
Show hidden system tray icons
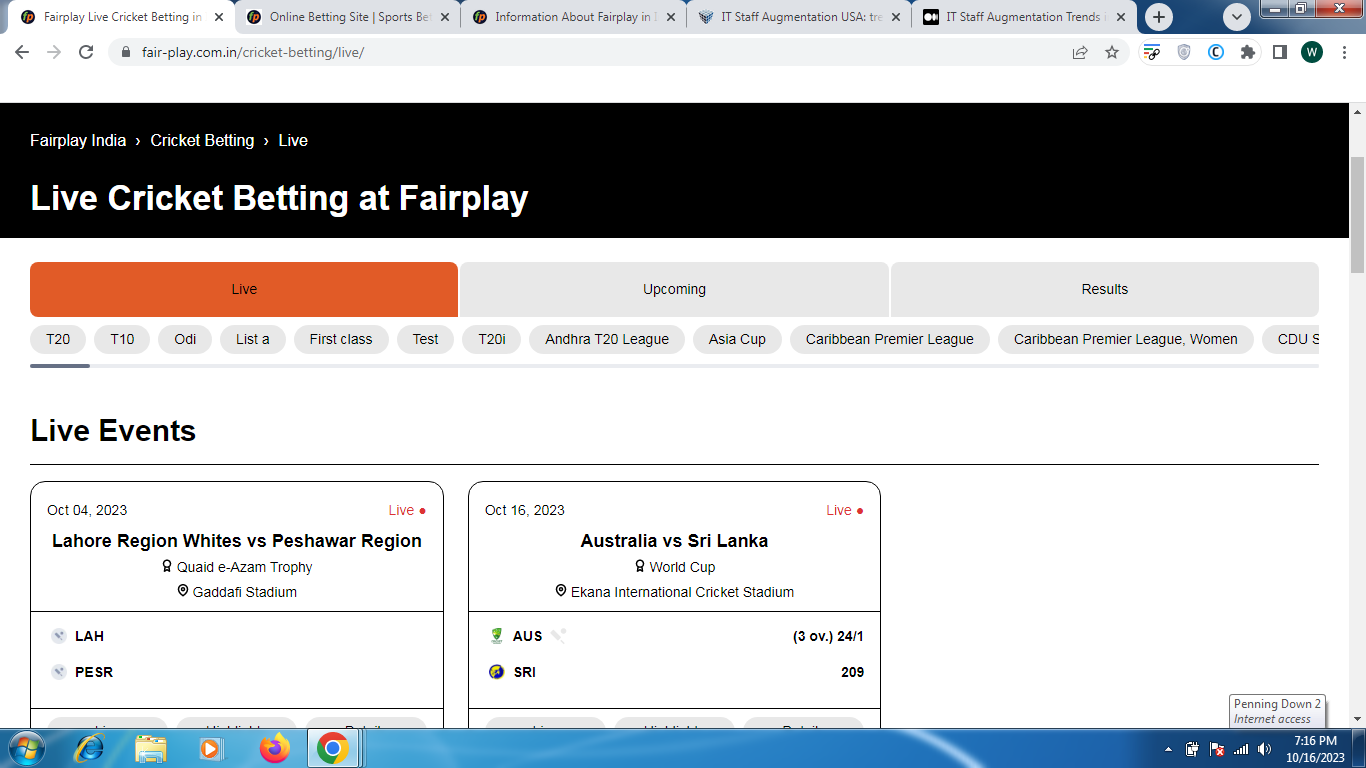(x=1168, y=749)
